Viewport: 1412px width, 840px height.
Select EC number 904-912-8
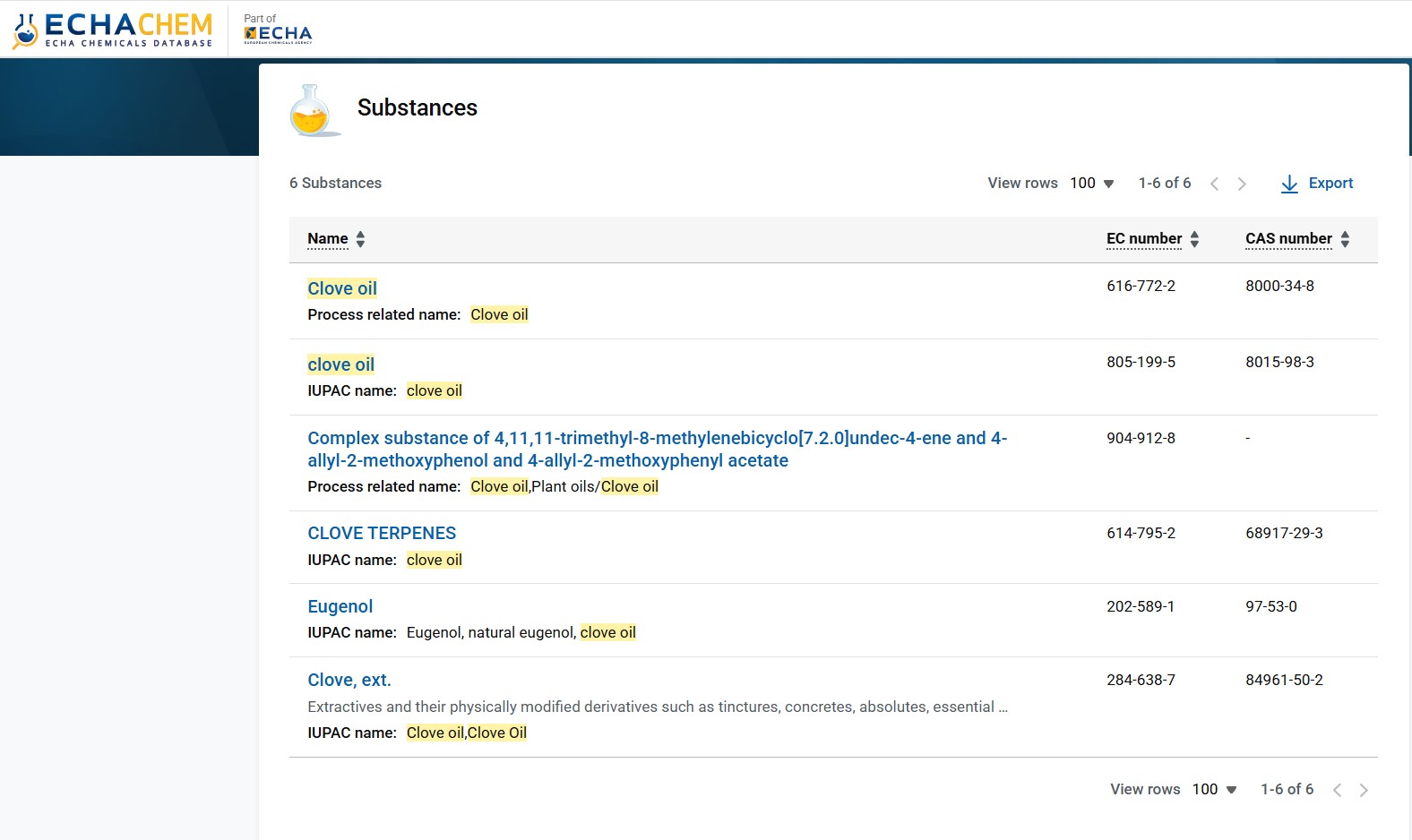(1141, 438)
